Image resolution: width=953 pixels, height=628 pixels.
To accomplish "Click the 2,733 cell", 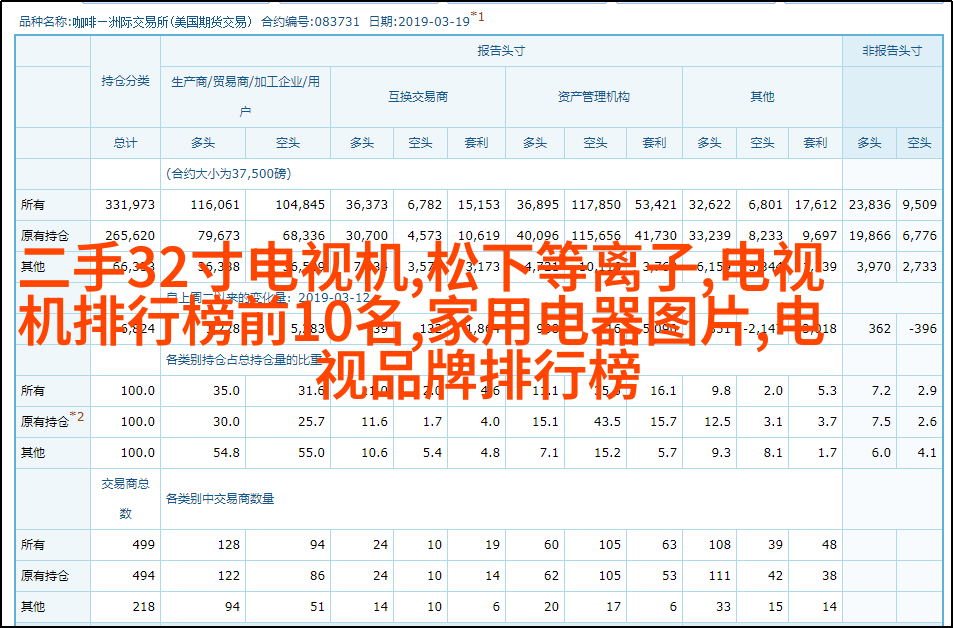I will point(920,266).
